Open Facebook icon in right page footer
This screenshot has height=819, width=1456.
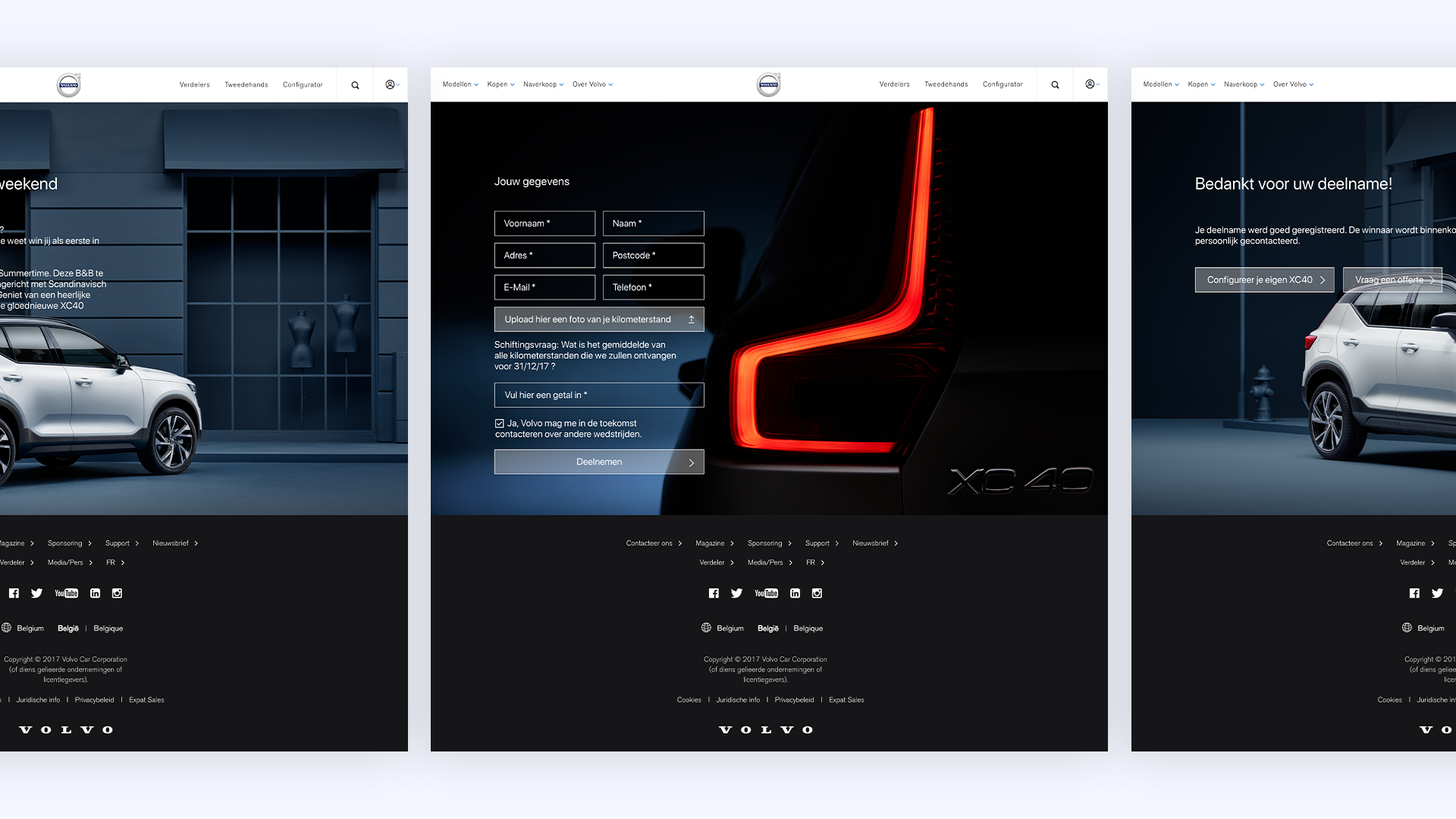[1414, 593]
